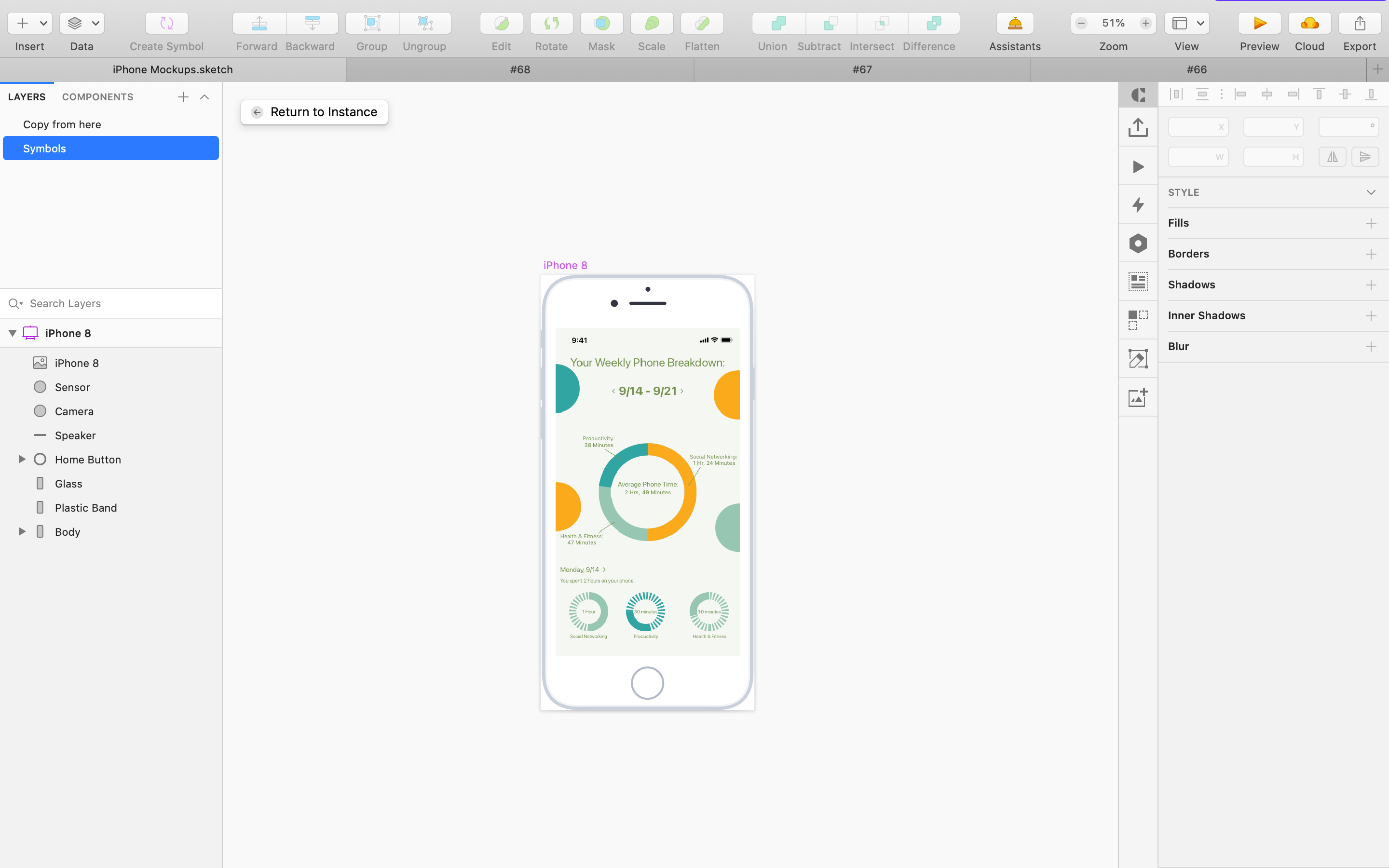Start Preview with play icon
This screenshot has width=1389, height=868.
tap(1259, 24)
